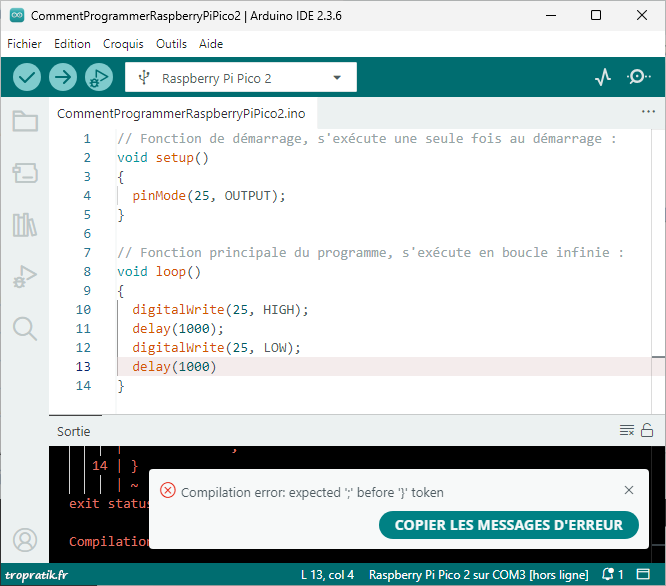The width and height of the screenshot is (666, 586).
Task: Click COPIER LES MESSAGES D'ERREUR button
Action: pos(508,525)
